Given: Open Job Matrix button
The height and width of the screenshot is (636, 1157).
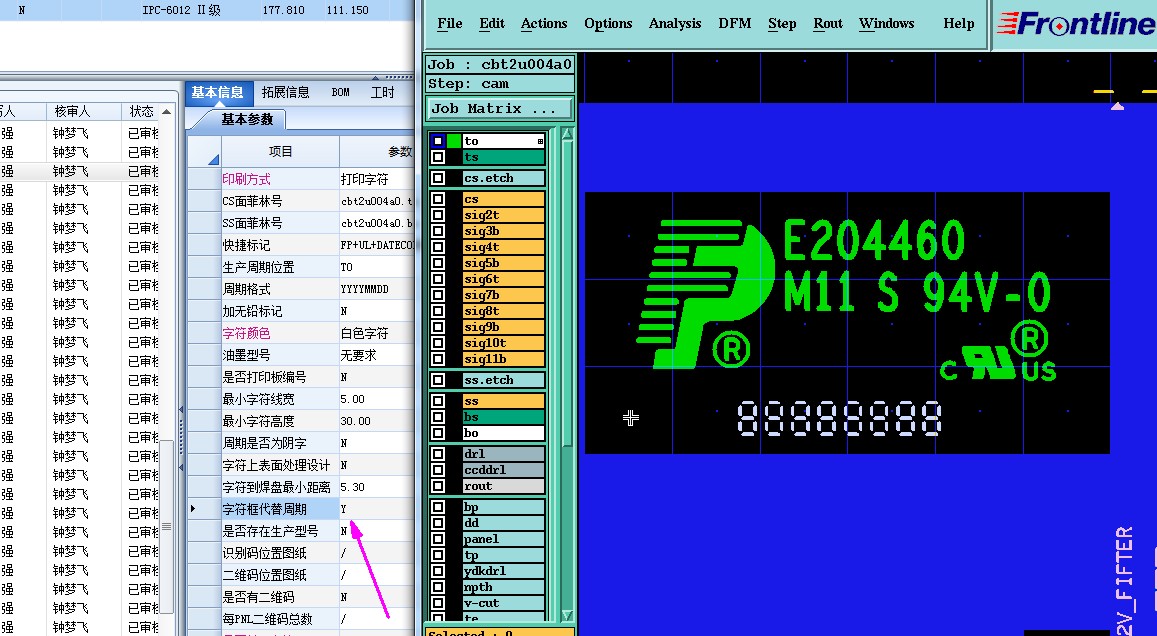Looking at the screenshot, I should click(500, 108).
